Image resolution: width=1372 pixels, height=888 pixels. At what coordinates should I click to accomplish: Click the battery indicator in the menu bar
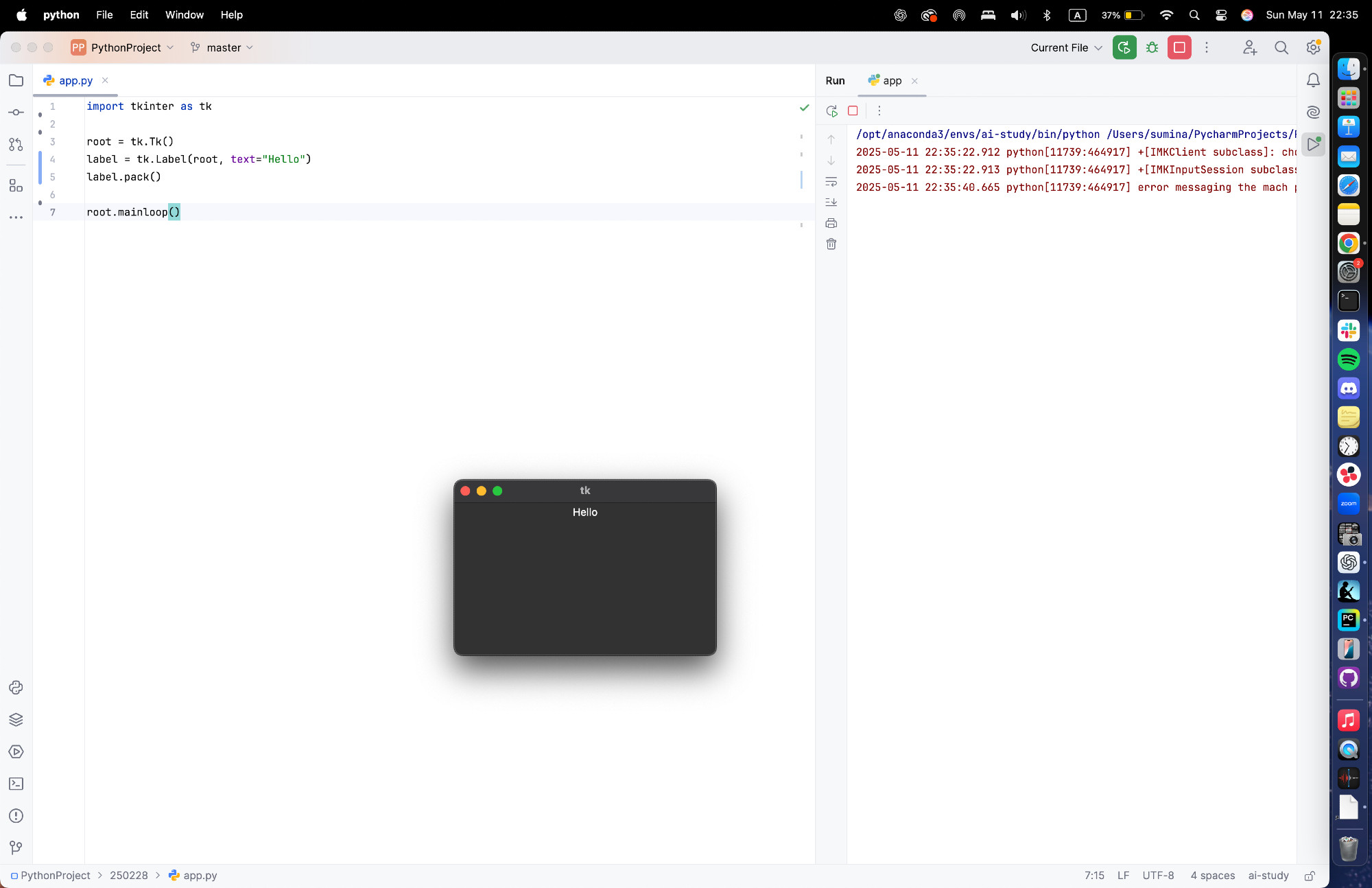tap(1123, 14)
